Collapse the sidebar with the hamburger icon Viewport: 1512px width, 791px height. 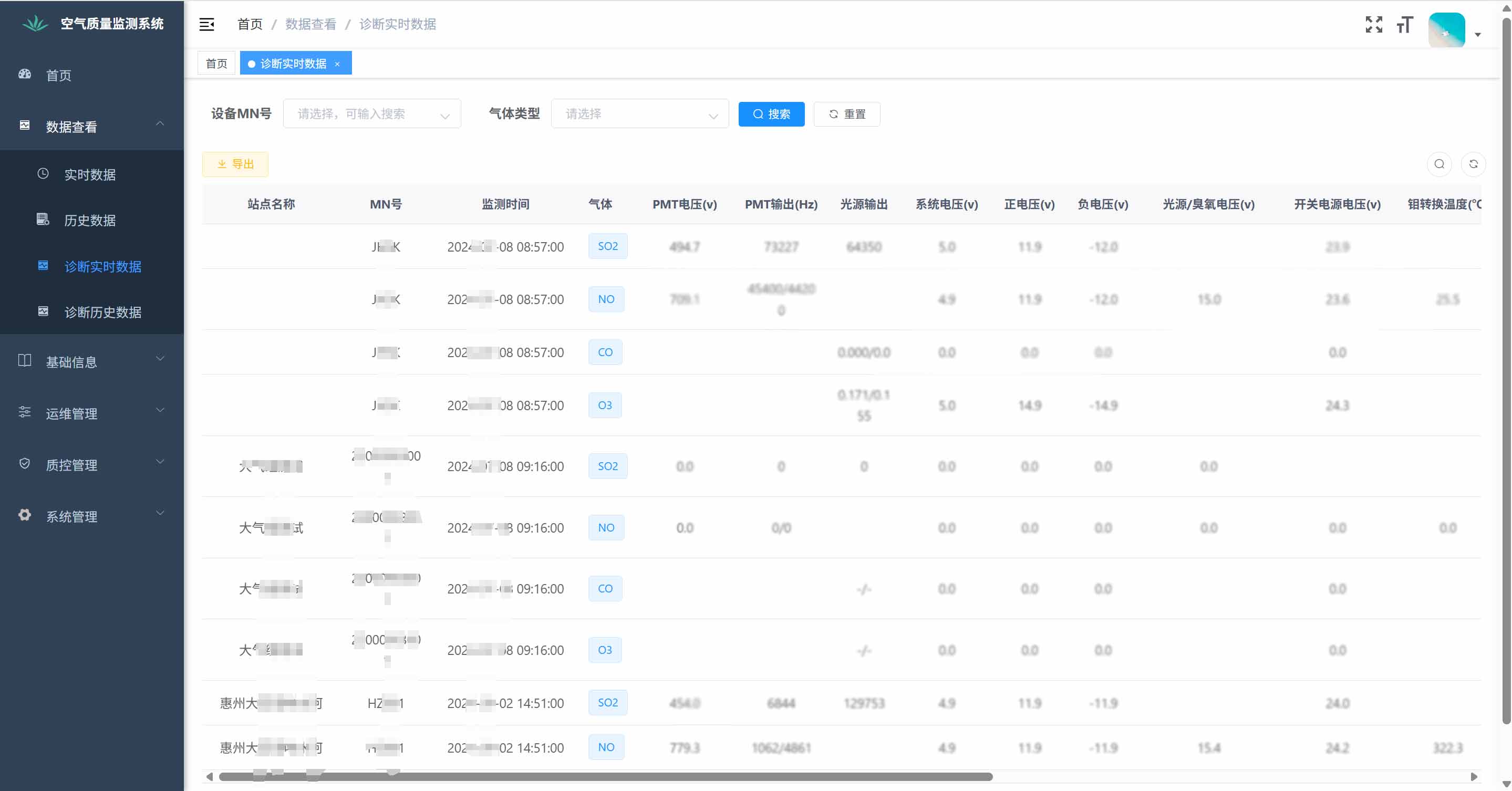coord(206,24)
